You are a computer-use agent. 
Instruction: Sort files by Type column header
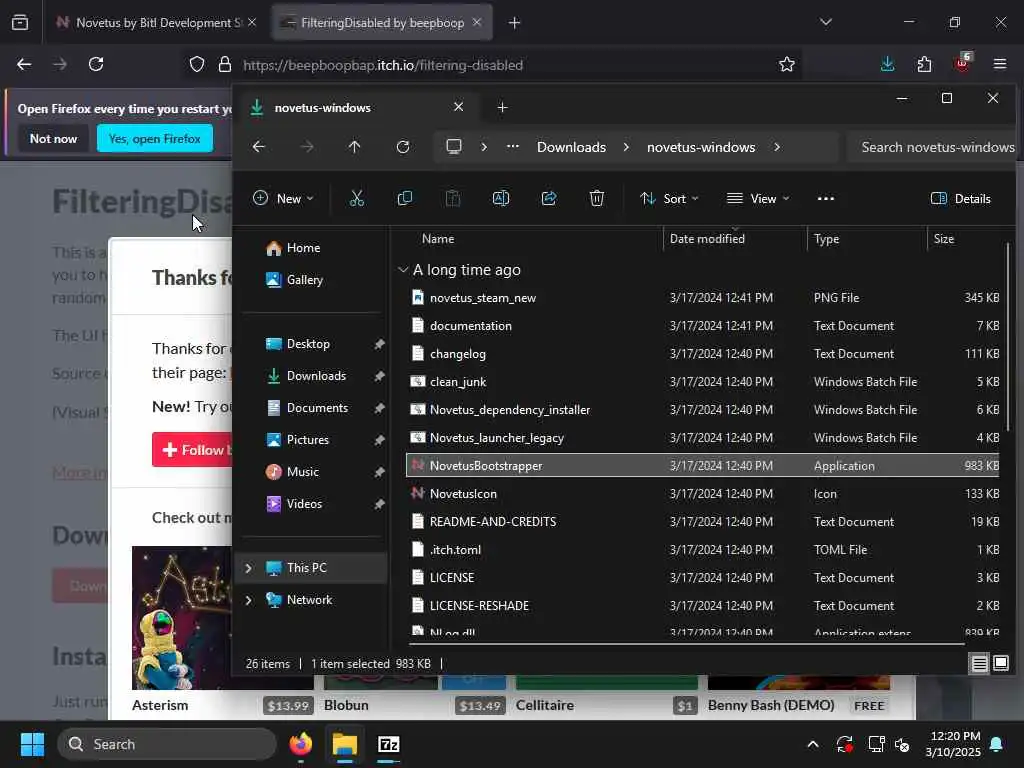click(827, 239)
